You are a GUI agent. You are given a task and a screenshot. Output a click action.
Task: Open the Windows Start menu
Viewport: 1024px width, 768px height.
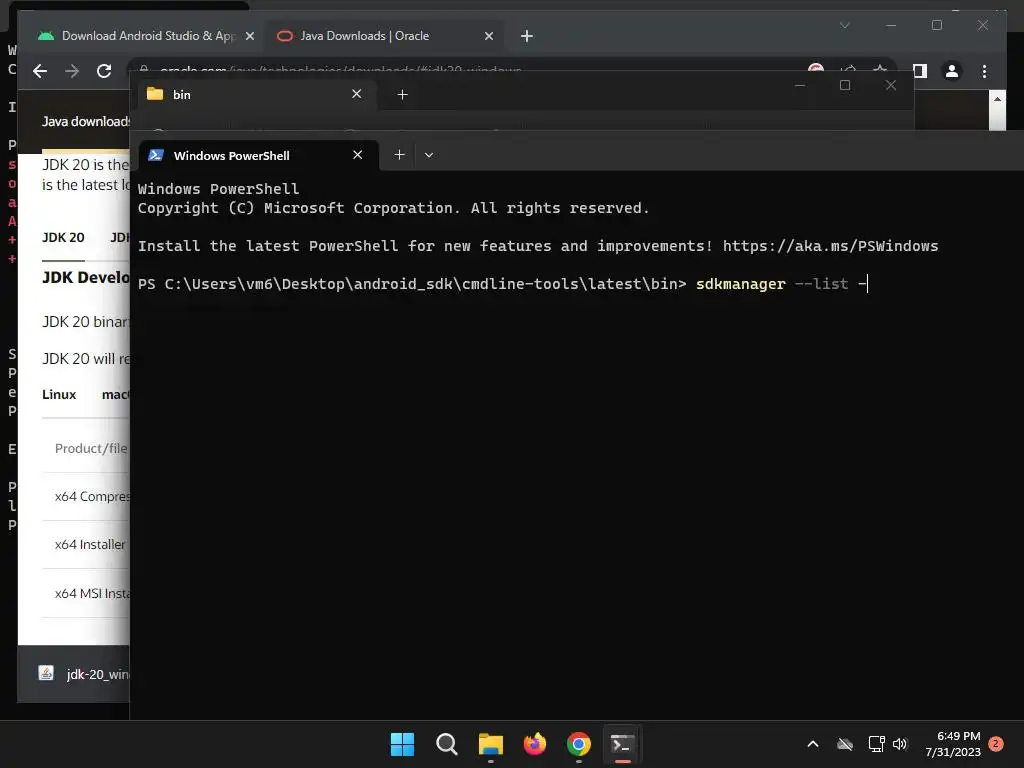pos(402,744)
